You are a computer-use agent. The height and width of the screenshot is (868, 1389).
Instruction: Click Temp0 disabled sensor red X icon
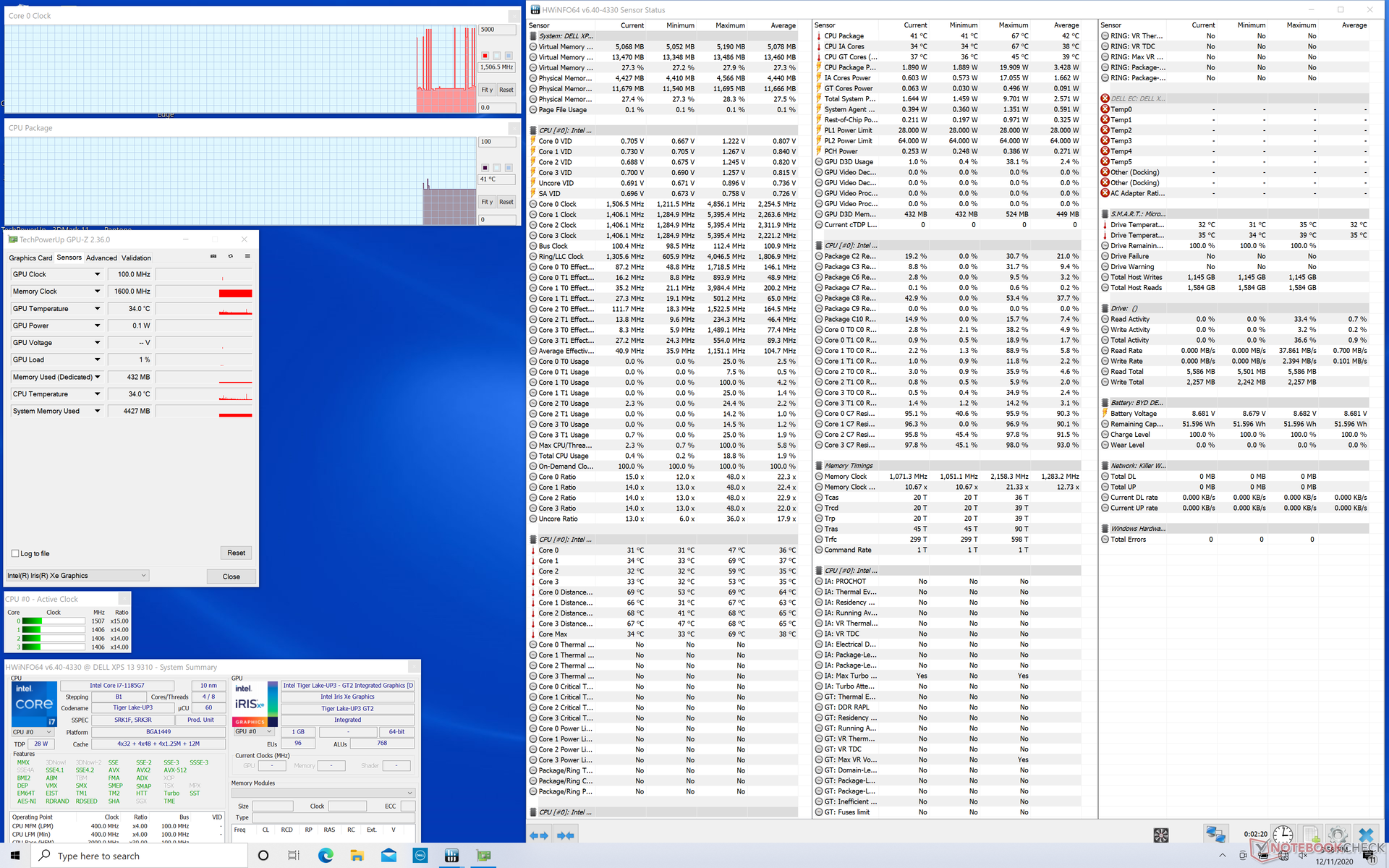1105,109
